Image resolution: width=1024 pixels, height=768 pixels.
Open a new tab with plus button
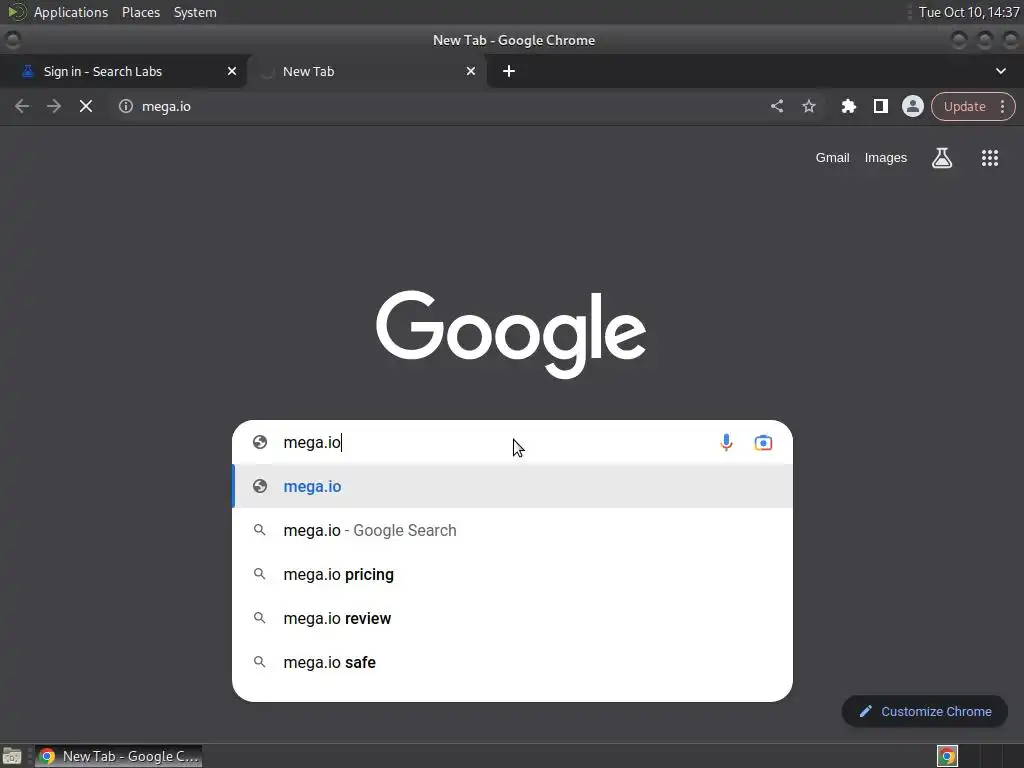[509, 71]
